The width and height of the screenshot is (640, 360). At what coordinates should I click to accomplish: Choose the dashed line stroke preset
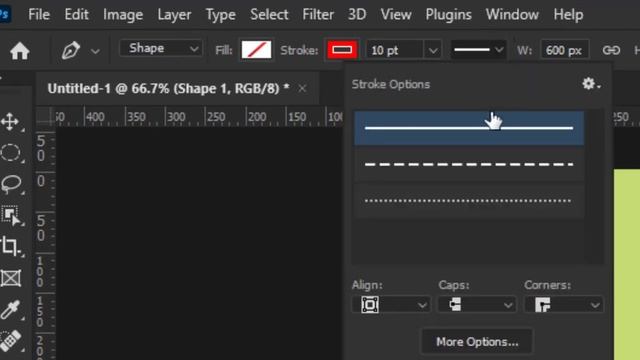tap(469, 164)
